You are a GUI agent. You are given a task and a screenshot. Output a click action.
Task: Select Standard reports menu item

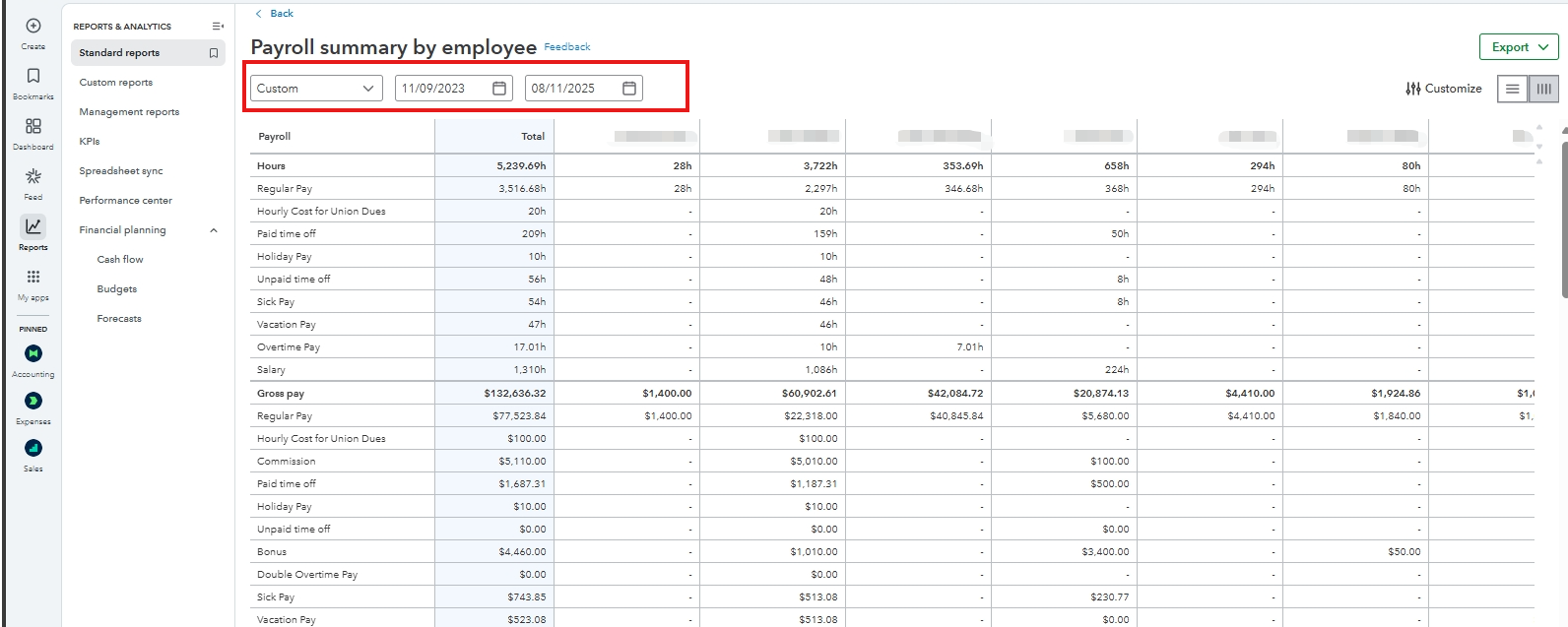[147, 53]
